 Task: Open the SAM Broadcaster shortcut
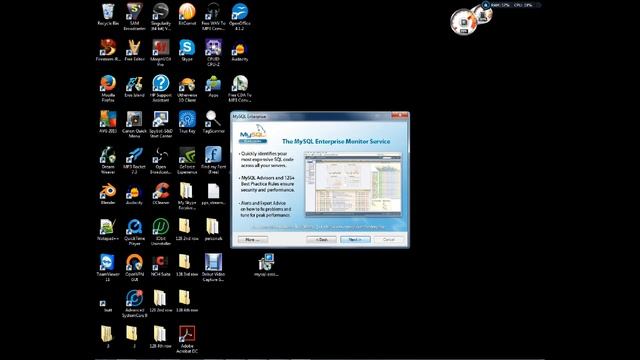pos(134,16)
